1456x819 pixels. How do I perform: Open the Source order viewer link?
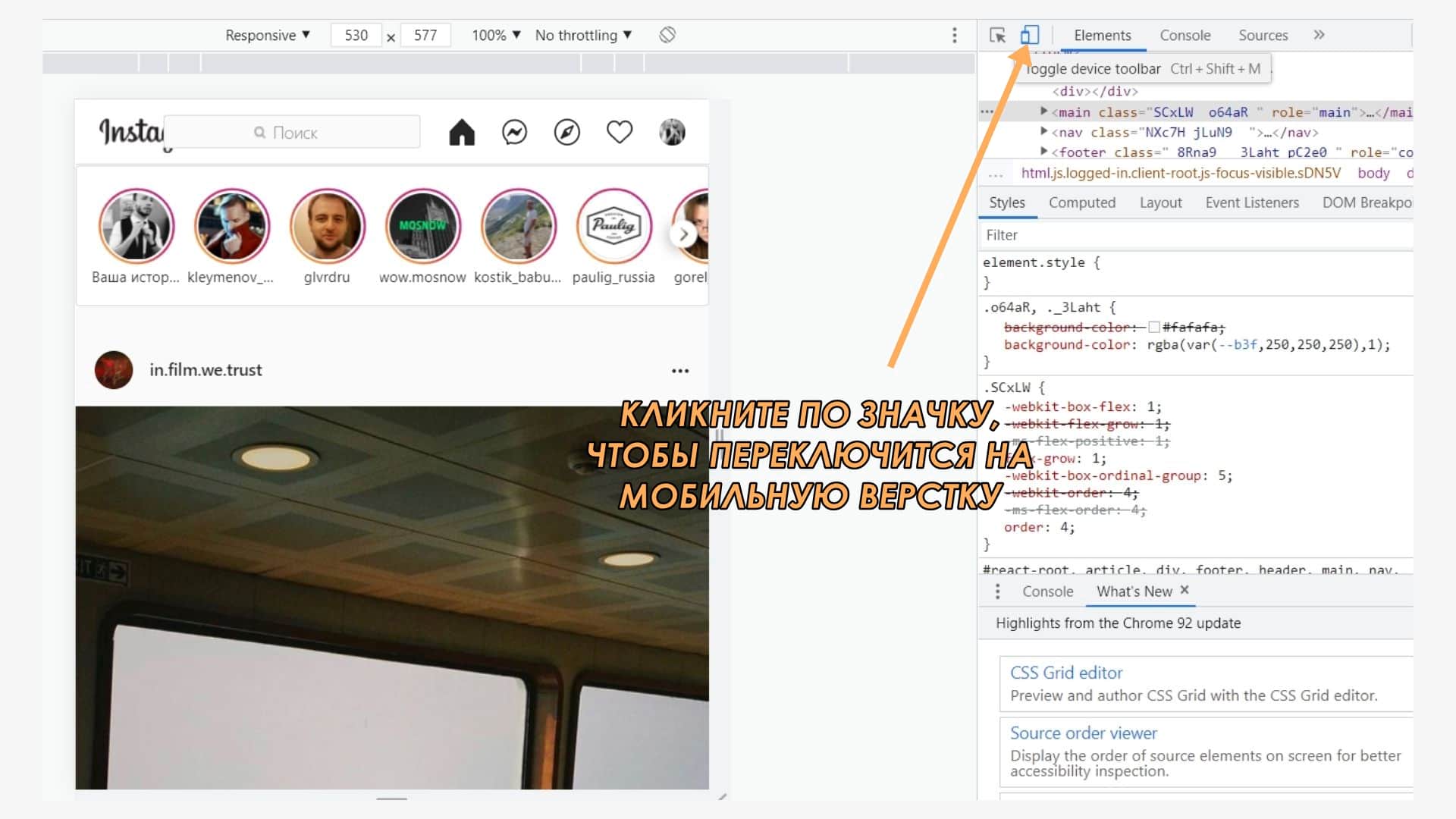(1083, 733)
